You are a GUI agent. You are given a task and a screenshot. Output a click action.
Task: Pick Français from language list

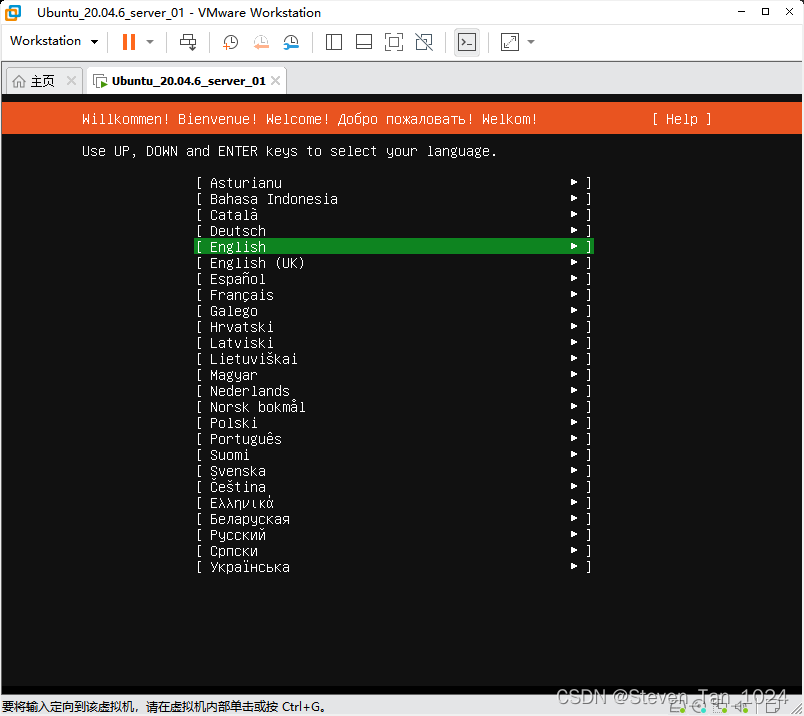coord(394,294)
